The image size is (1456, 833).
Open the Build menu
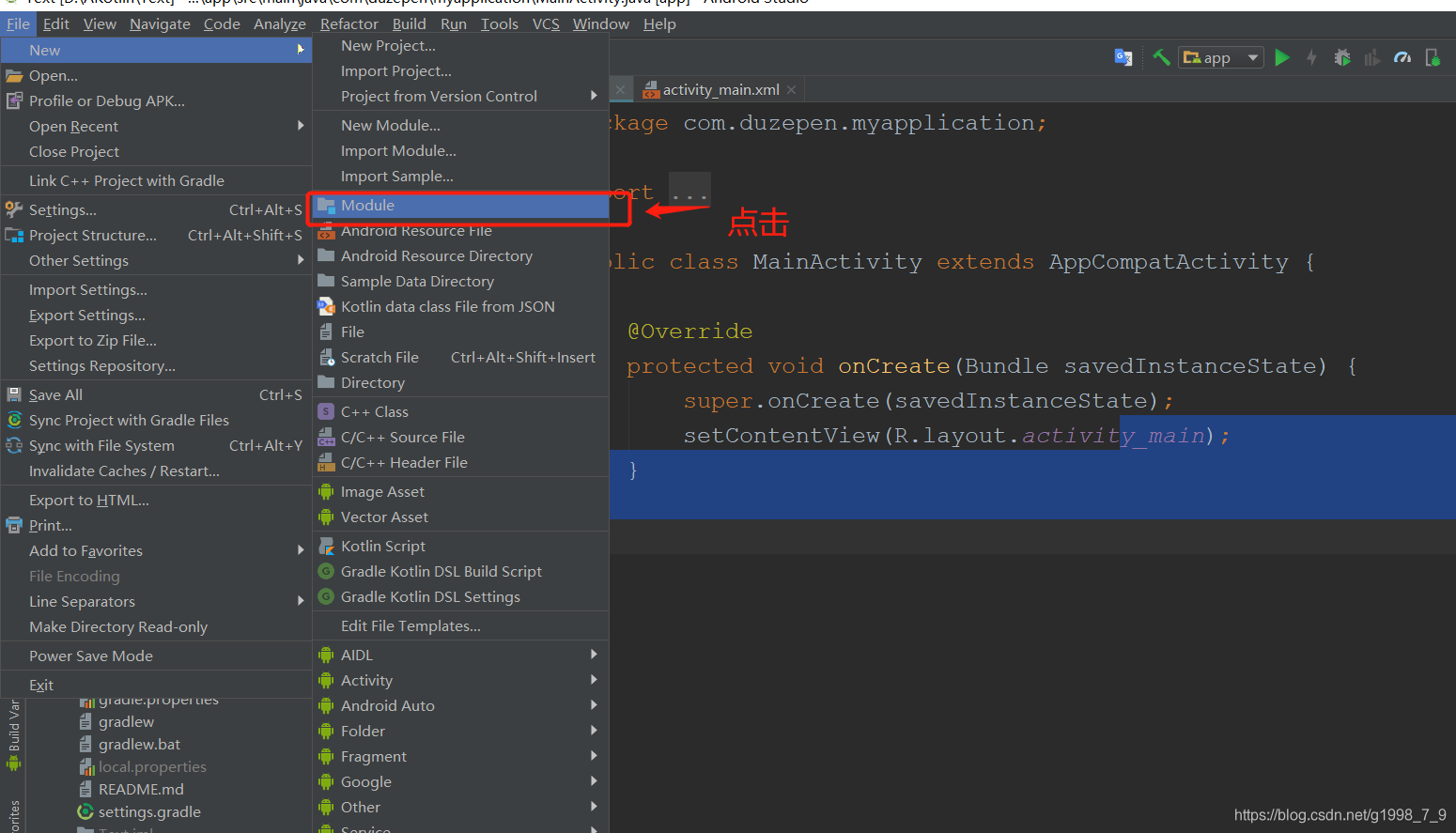pyautogui.click(x=410, y=23)
